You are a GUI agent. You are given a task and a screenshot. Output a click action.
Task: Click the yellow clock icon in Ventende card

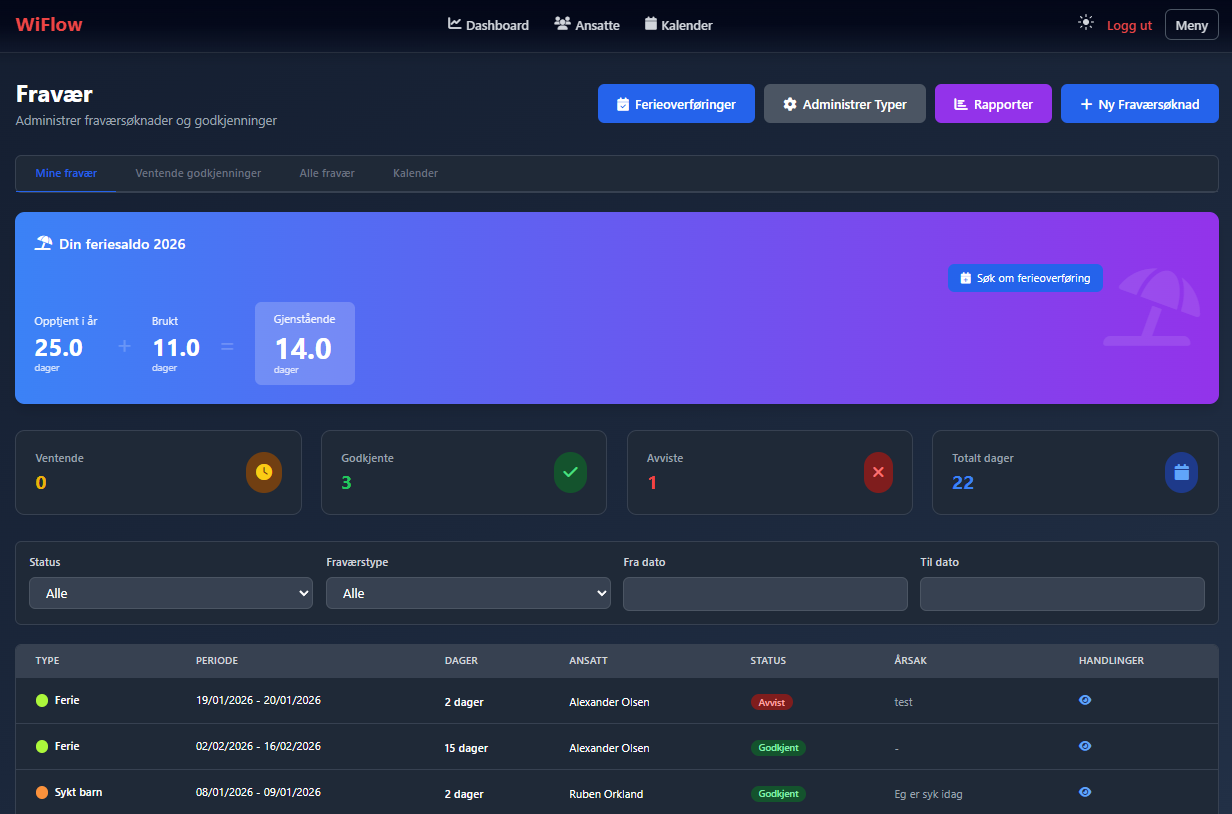[264, 472]
